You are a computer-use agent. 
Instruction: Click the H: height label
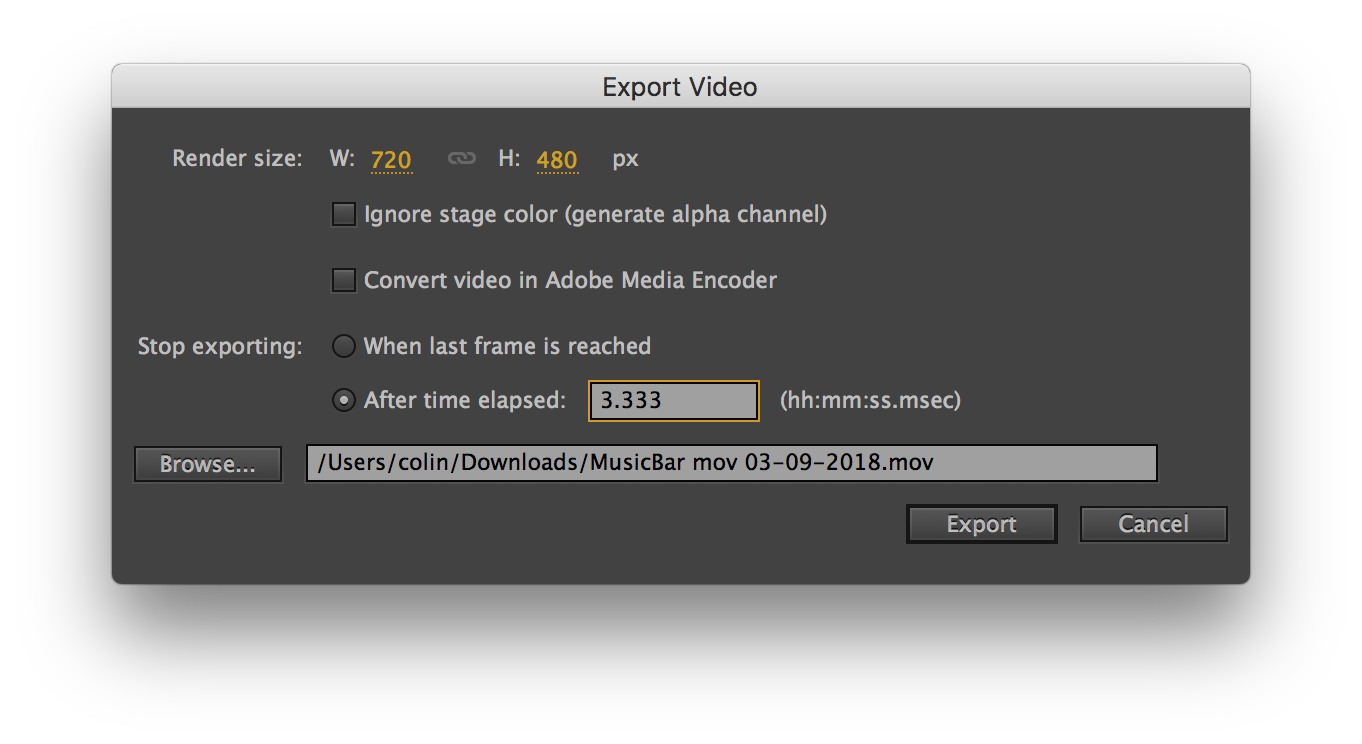tap(509, 158)
